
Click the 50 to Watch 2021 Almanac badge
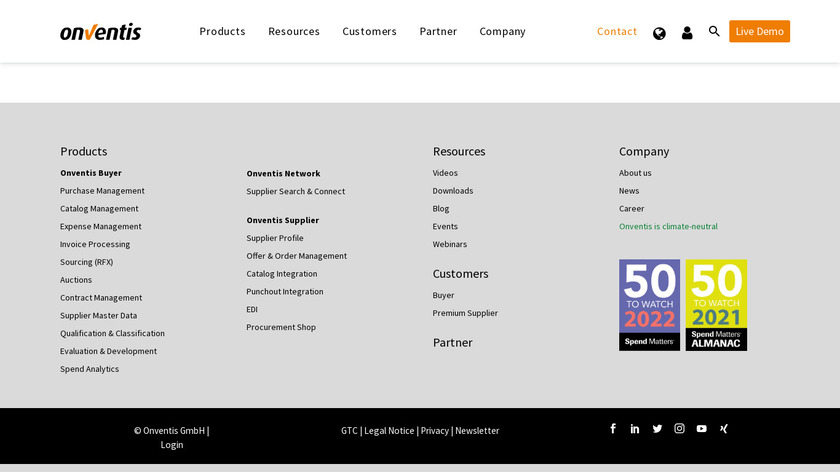pos(716,305)
